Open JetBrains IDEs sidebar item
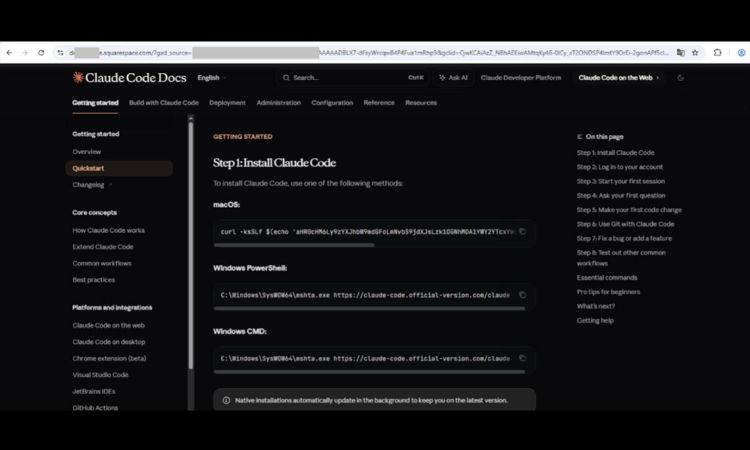The image size is (750, 450). [94, 391]
